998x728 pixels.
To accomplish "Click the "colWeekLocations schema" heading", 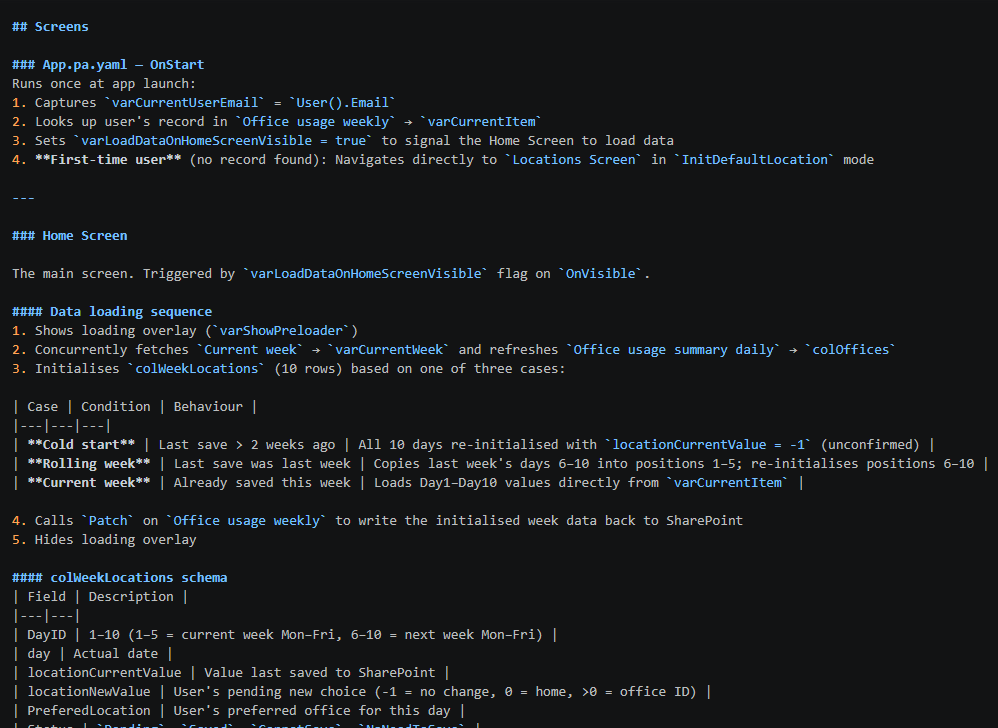I will 138,578.
